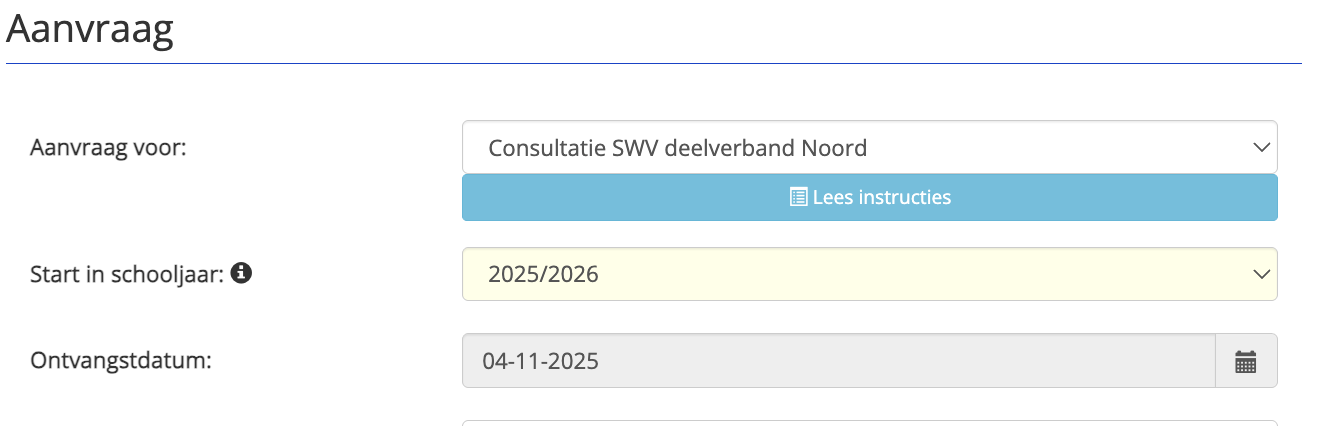Viewport: 1328px width, 426px height.
Task: Click the calendar addon button beside the date field
Action: (1245, 361)
